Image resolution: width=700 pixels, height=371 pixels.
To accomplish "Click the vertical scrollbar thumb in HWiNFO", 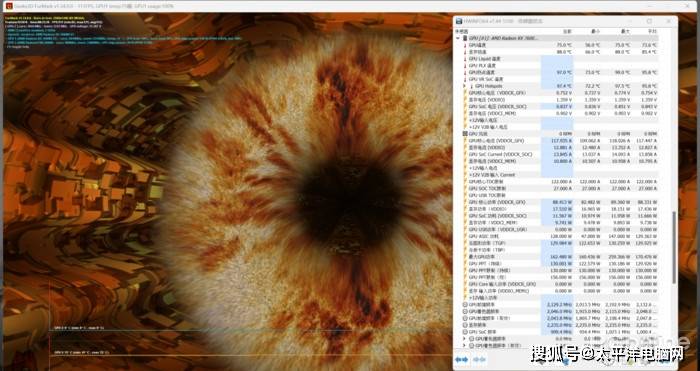I will point(674,247).
